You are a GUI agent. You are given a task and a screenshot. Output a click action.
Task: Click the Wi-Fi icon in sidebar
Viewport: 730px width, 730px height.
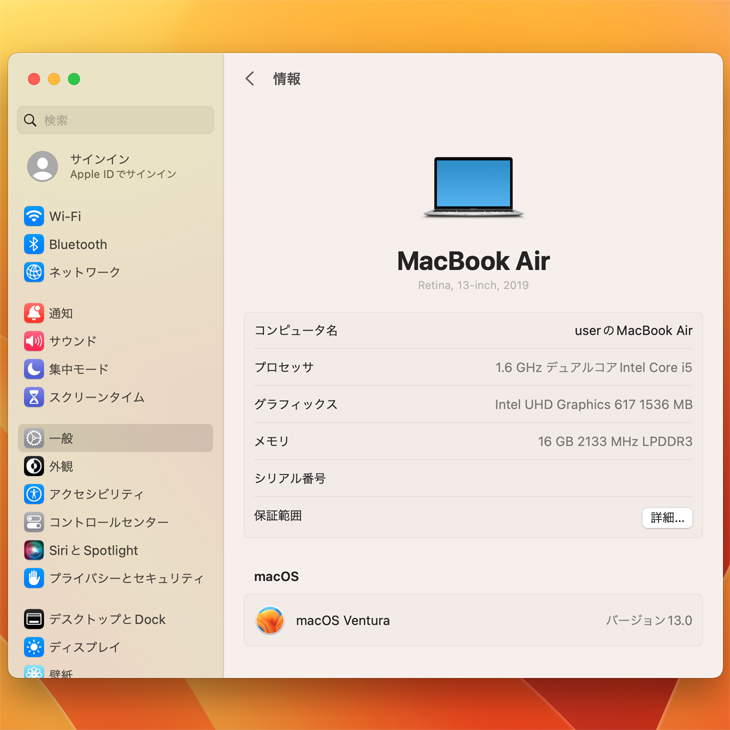click(34, 216)
